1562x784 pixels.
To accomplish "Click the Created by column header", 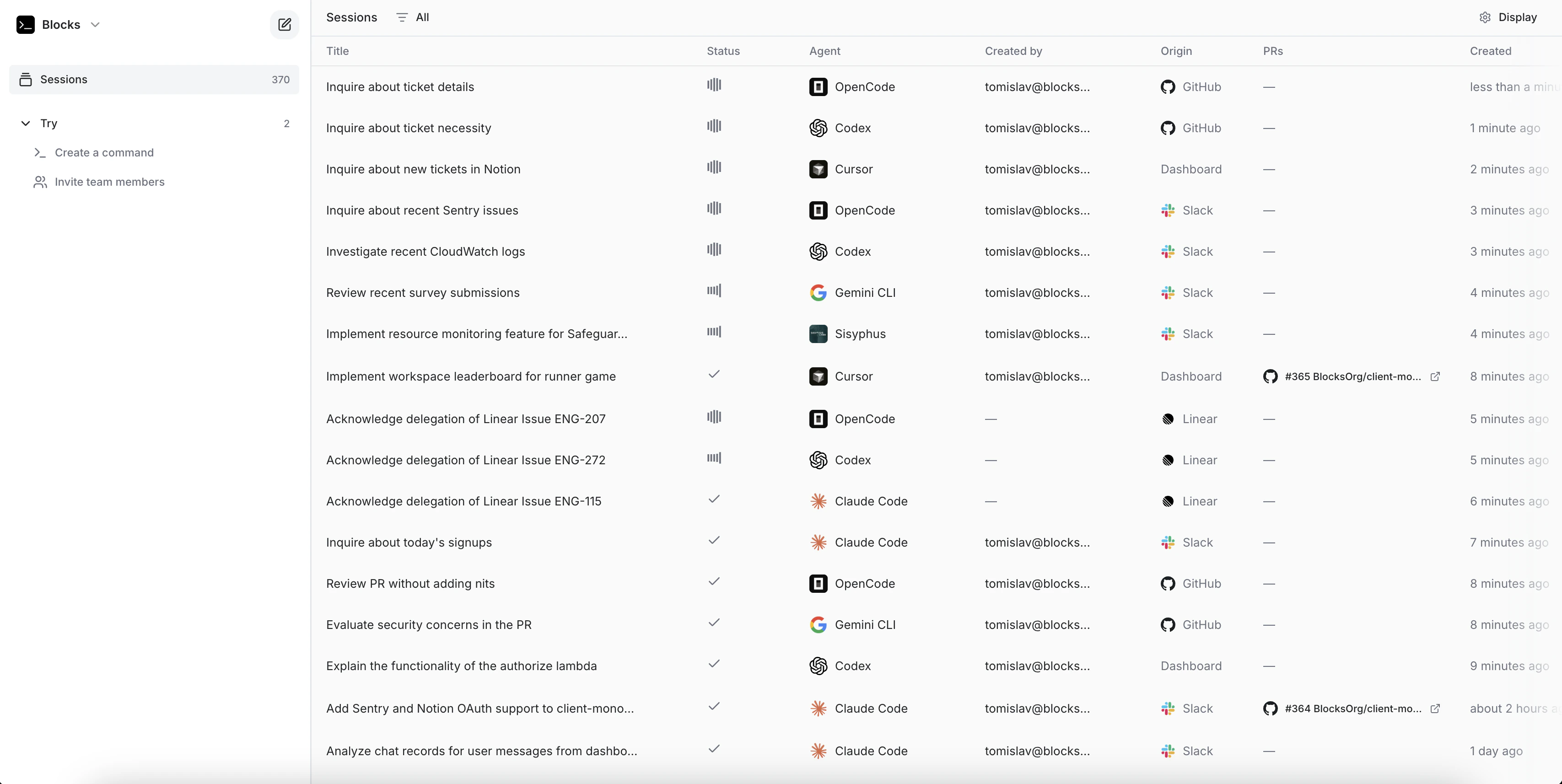I will pyautogui.click(x=1013, y=51).
